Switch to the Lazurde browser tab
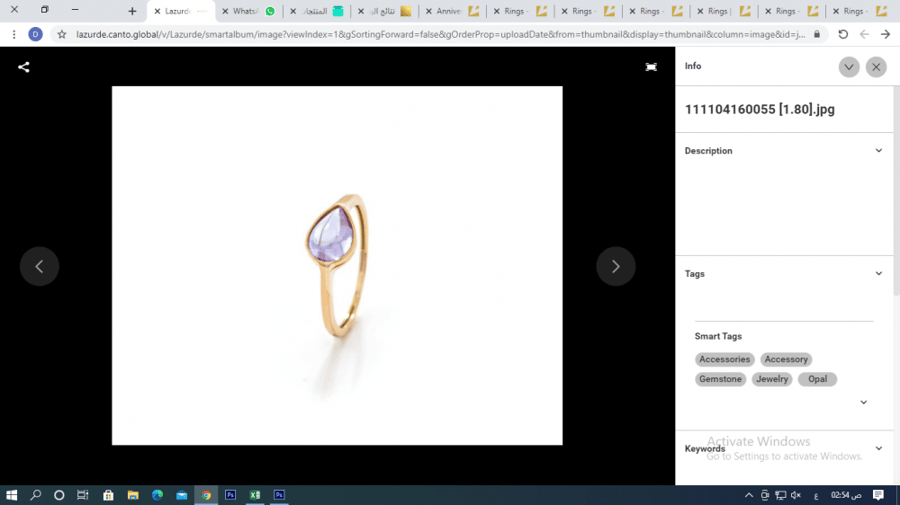This screenshot has height=505, width=900. coord(181,11)
